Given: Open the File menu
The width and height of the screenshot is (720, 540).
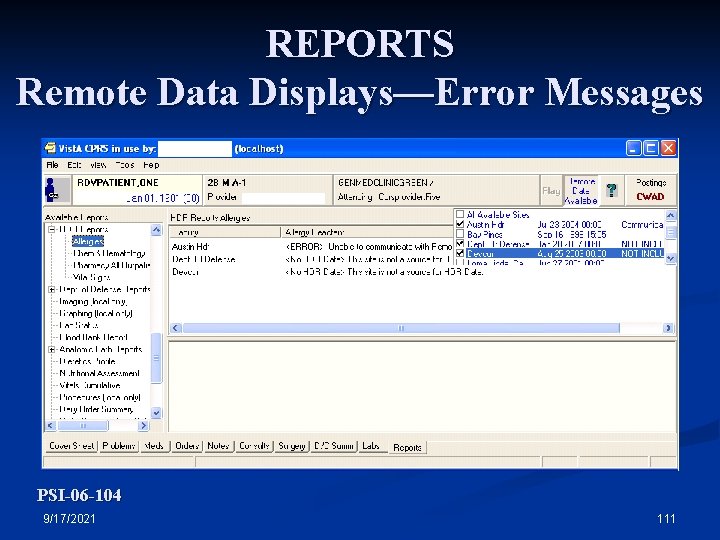Looking at the screenshot, I should coord(52,165).
